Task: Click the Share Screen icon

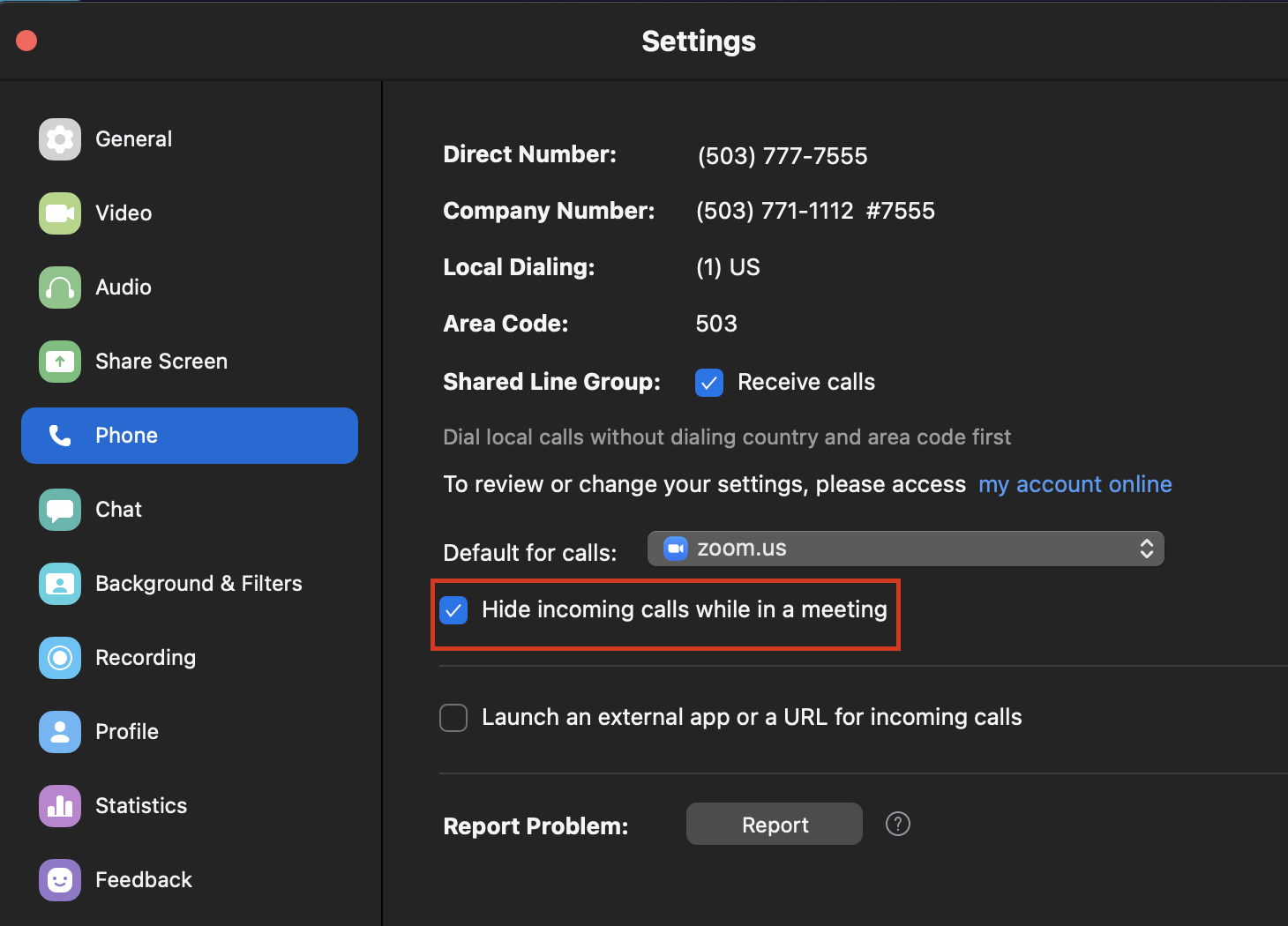Action: [x=60, y=362]
